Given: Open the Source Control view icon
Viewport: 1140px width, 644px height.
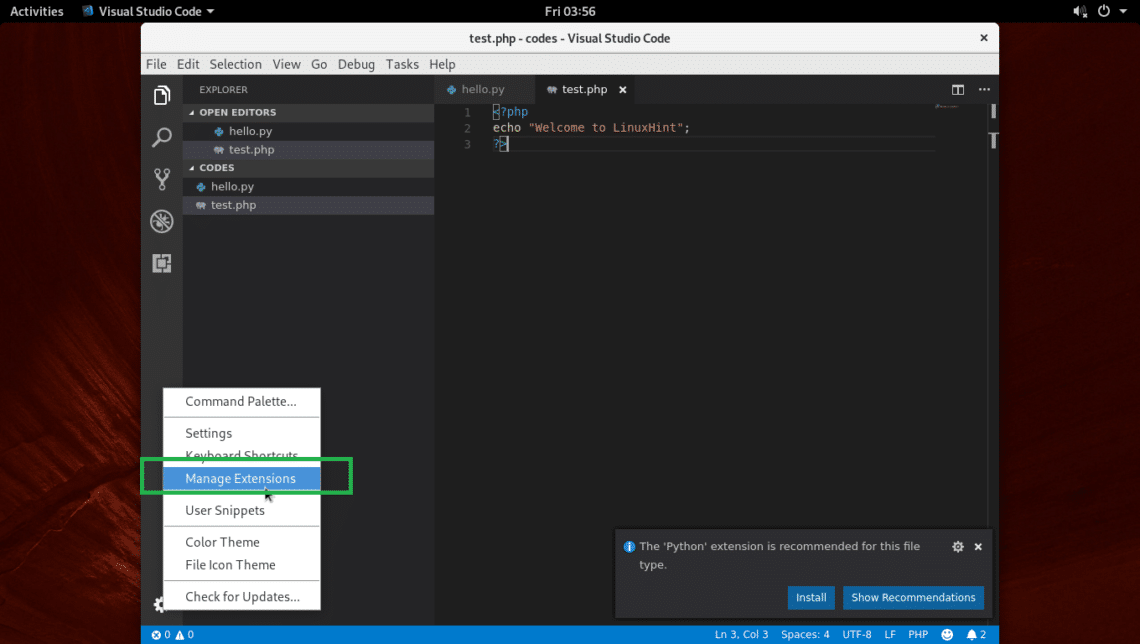Looking at the screenshot, I should tap(162, 180).
